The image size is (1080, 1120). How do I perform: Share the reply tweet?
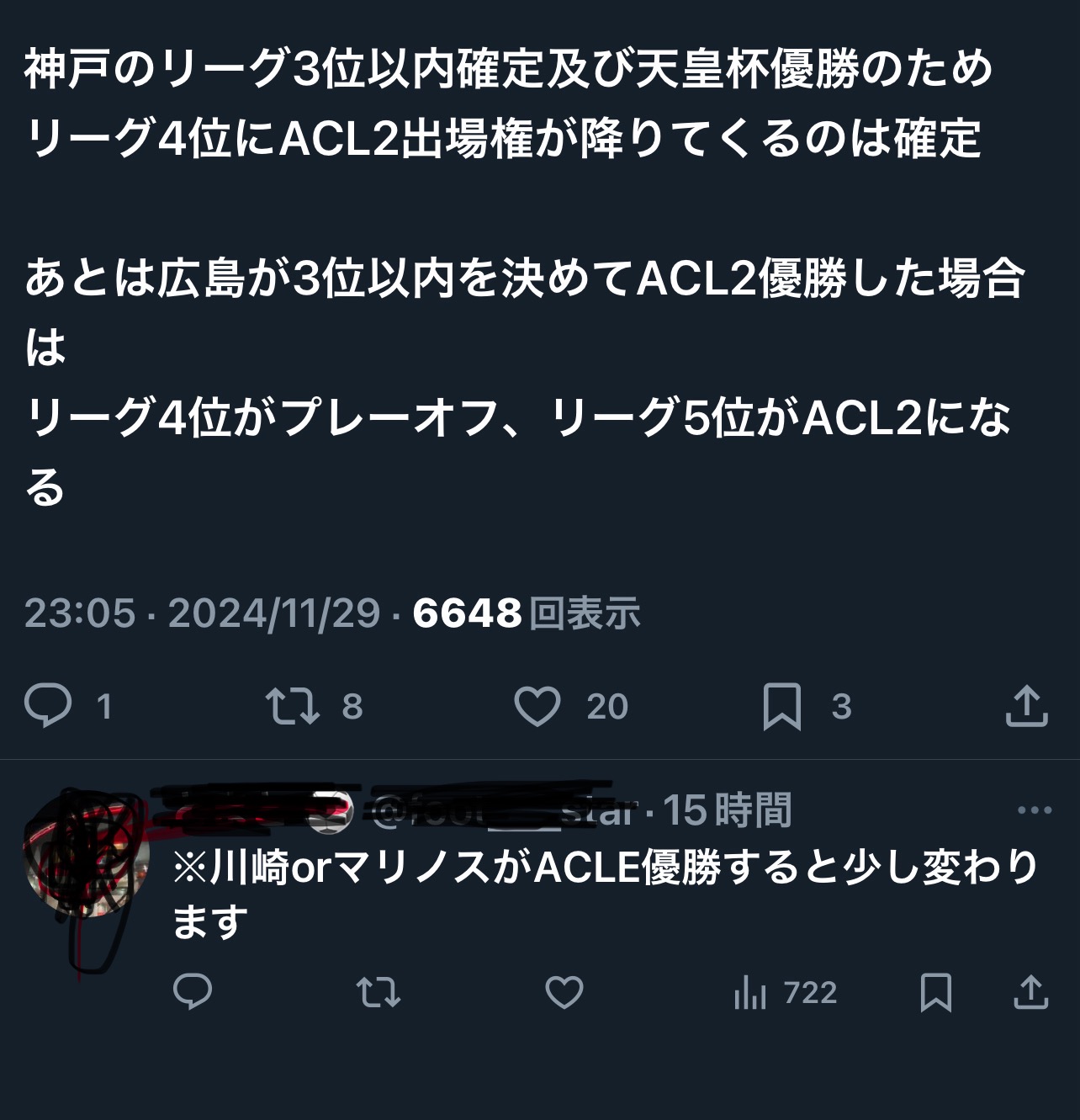[x=1030, y=992]
